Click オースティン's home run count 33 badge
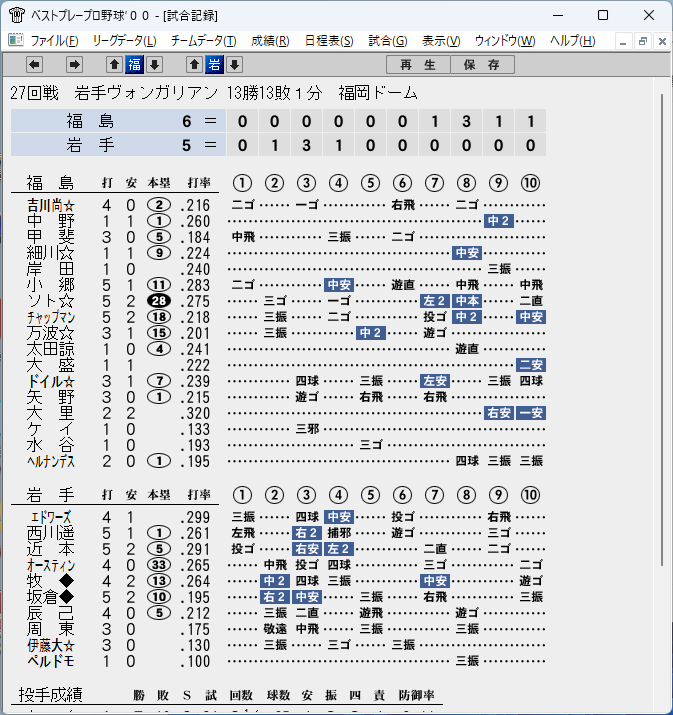 (159, 565)
